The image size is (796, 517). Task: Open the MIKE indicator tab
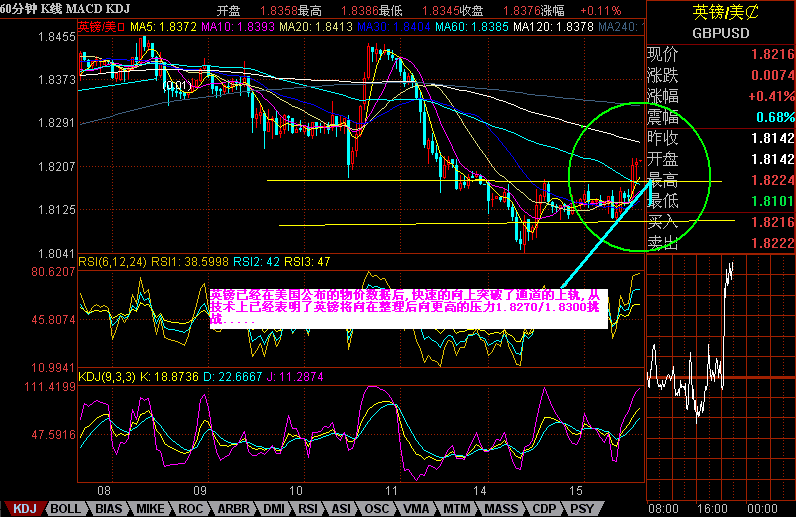(150, 508)
